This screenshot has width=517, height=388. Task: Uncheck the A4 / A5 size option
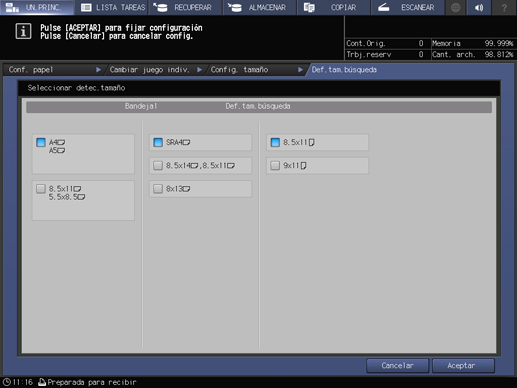coord(83,154)
